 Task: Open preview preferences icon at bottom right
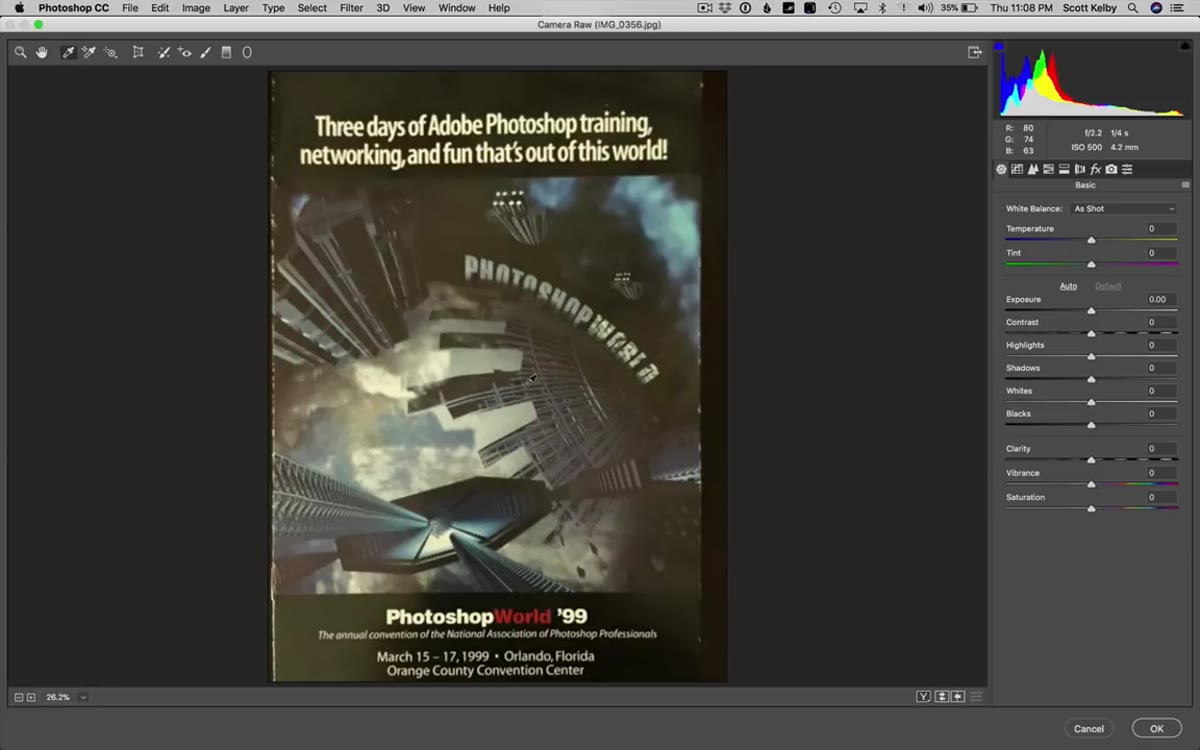pos(977,697)
